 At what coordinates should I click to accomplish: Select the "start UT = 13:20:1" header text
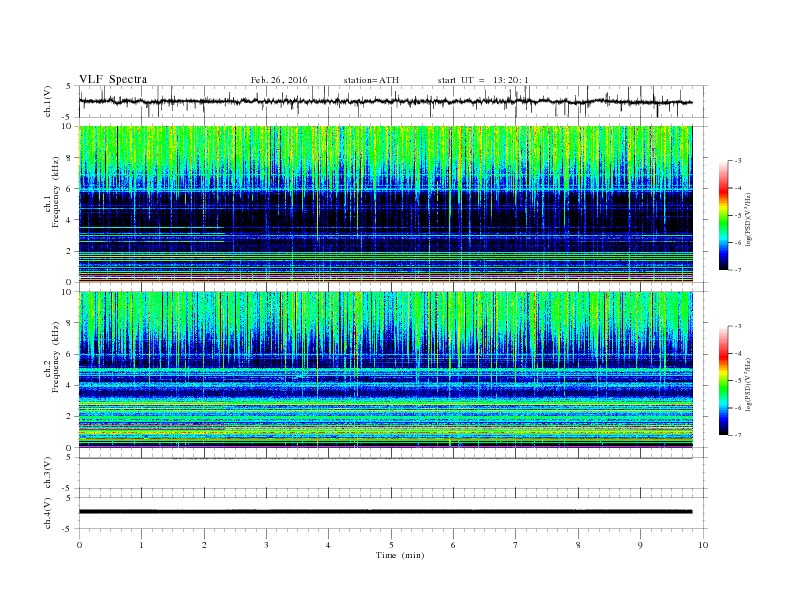pos(483,80)
